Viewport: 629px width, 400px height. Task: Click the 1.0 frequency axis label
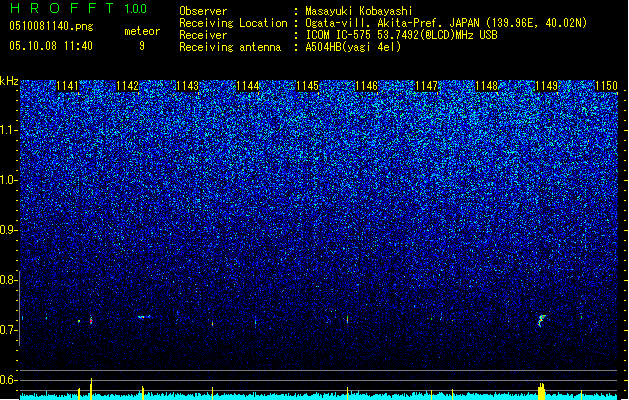[x=8, y=180]
